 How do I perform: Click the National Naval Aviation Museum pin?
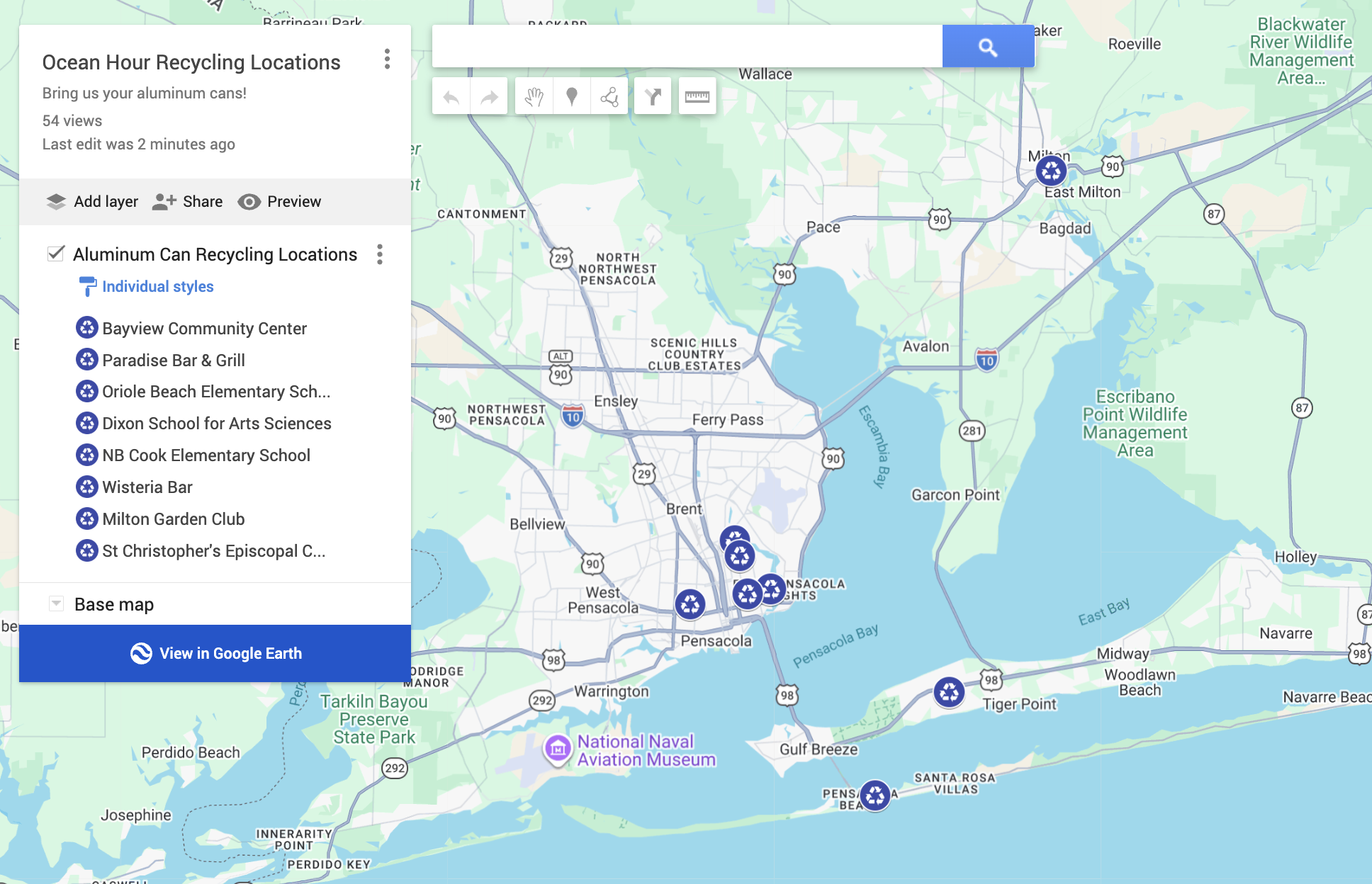pos(558,748)
